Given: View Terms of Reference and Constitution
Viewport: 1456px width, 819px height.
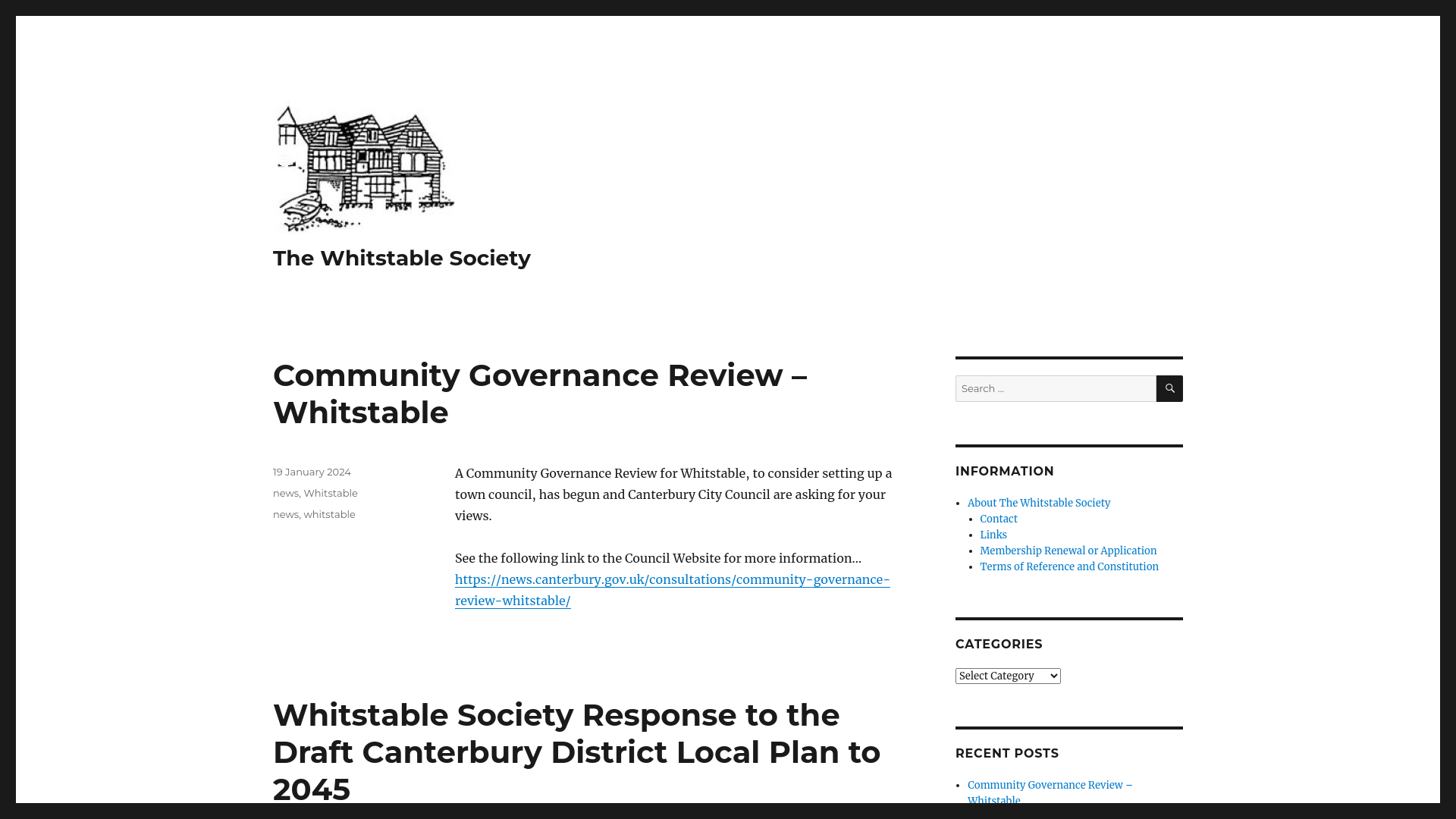Looking at the screenshot, I should point(1069,566).
